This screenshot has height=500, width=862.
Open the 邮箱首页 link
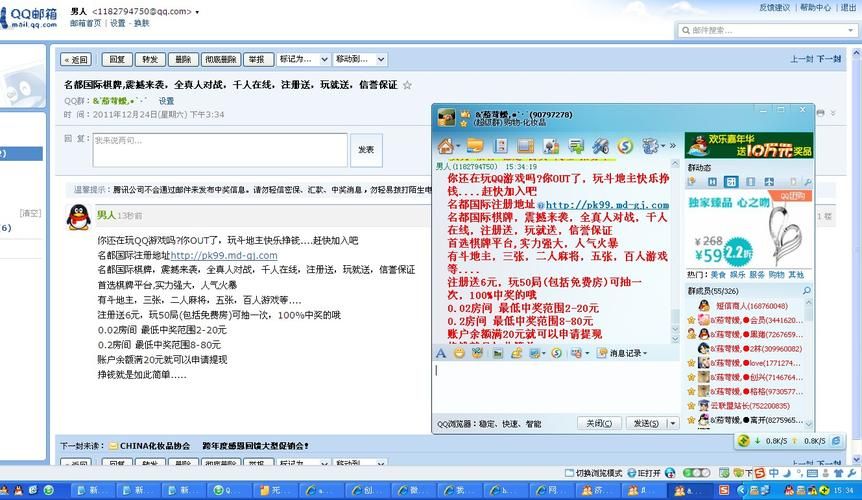pos(85,23)
